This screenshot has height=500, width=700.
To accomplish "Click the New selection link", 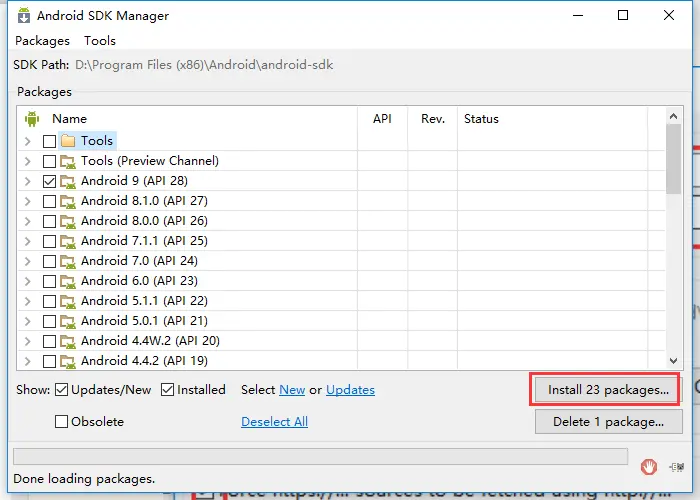I will click(x=292, y=390).
